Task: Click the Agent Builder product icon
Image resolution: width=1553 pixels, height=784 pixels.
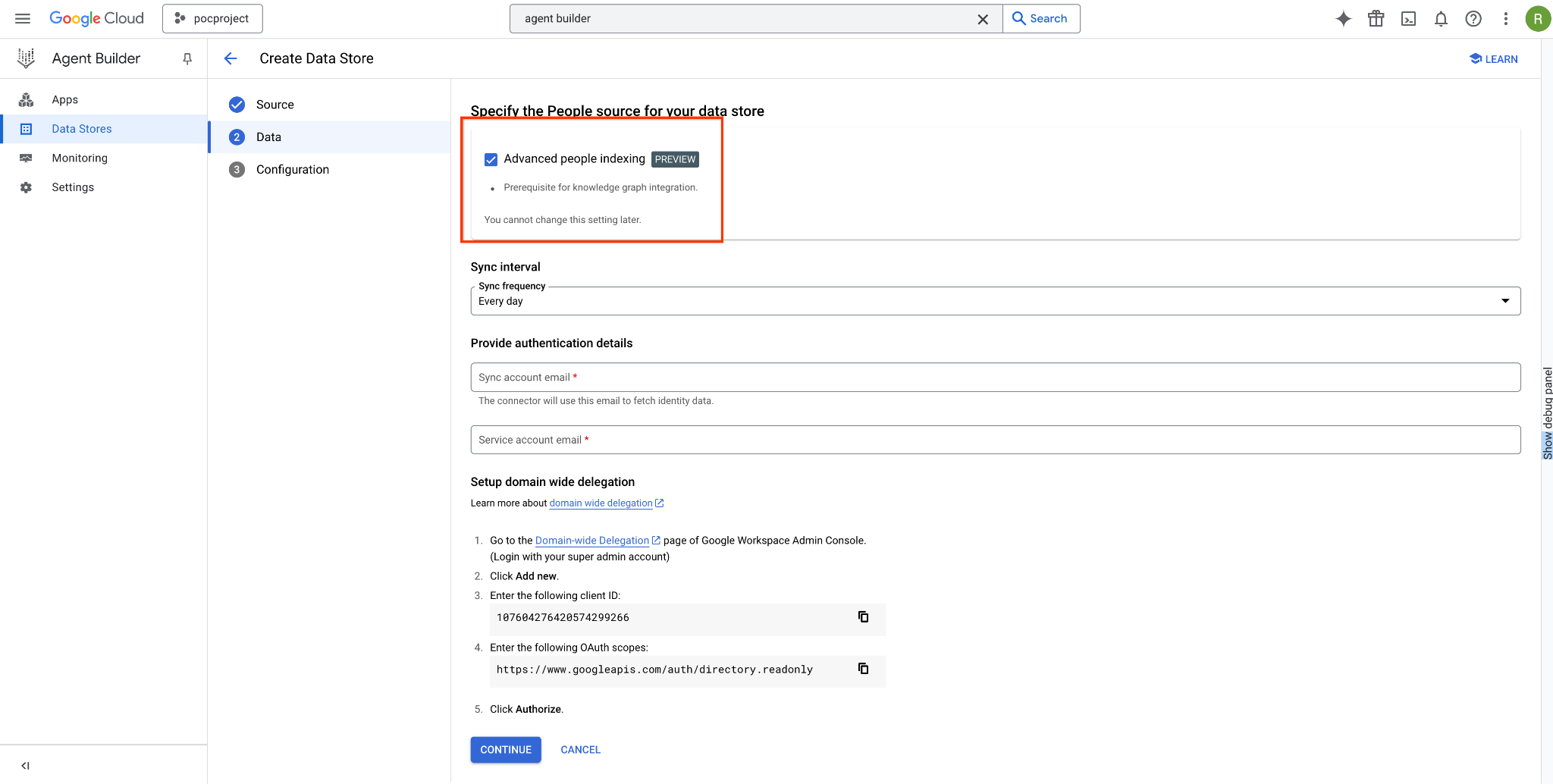Action: [x=27, y=58]
